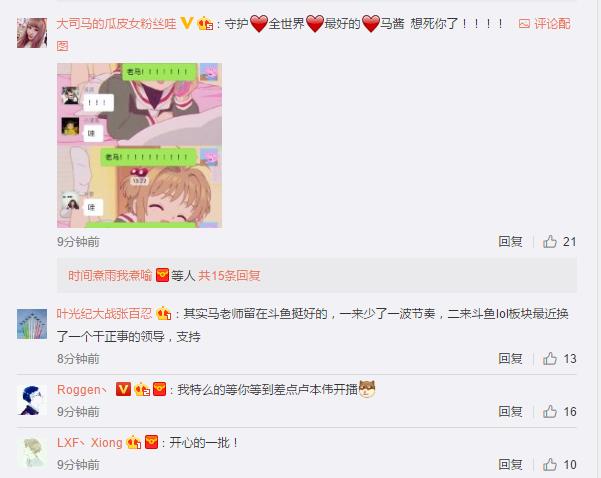Reply to the first comment
This screenshot has width=601, height=478.
point(510,241)
